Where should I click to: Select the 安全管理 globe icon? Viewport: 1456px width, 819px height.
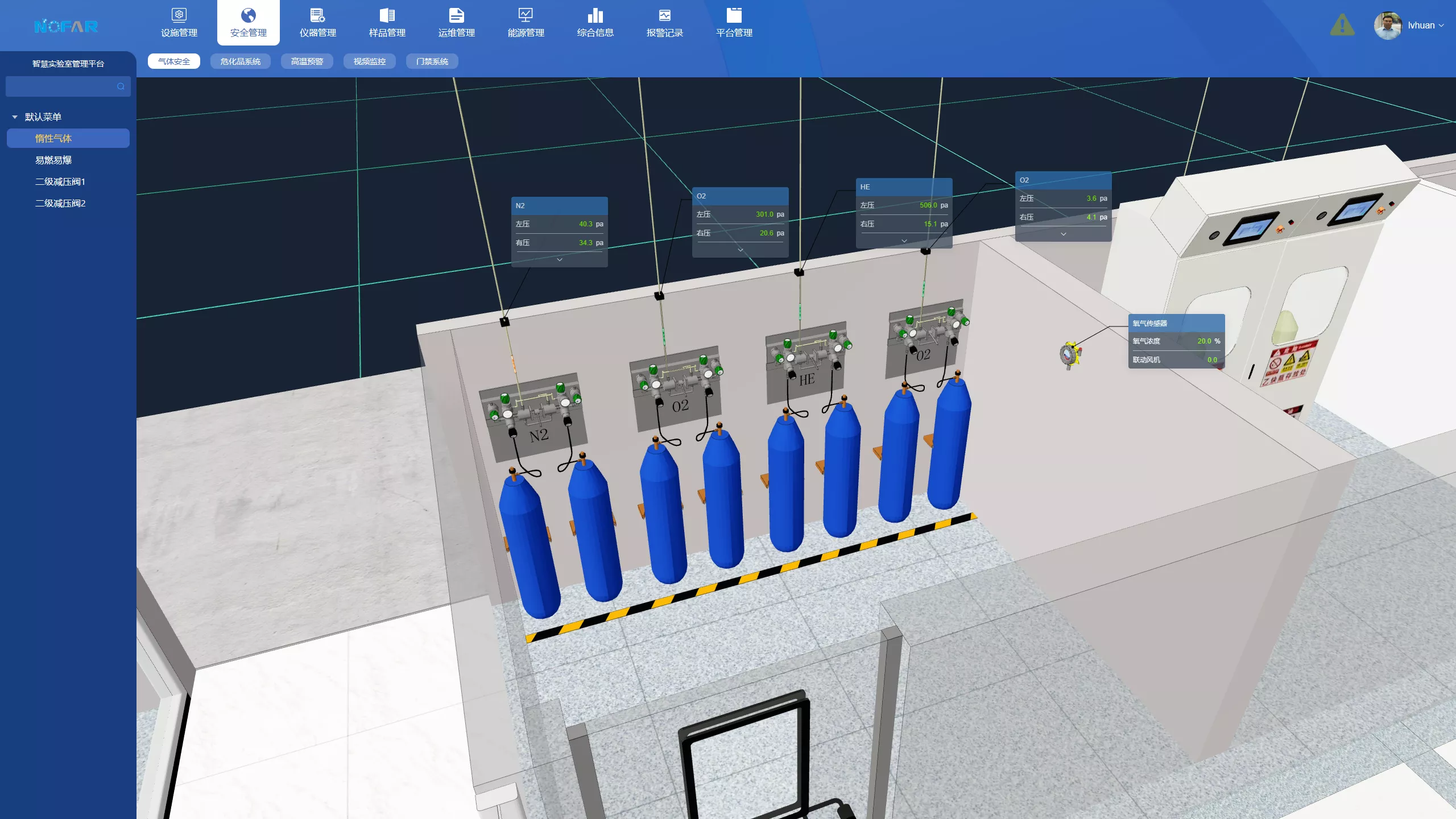pos(248,15)
